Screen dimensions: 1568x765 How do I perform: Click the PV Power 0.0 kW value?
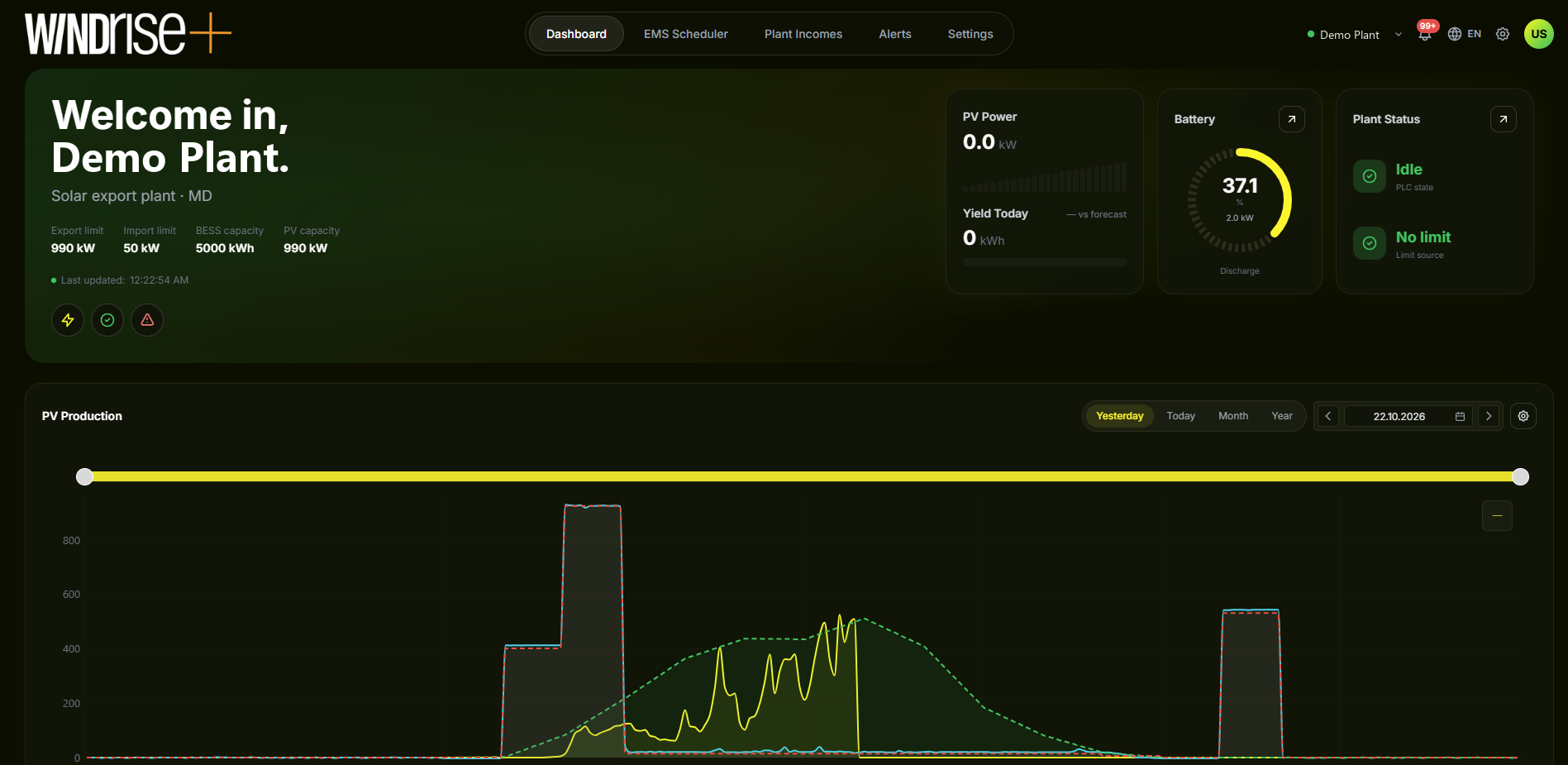tap(989, 142)
